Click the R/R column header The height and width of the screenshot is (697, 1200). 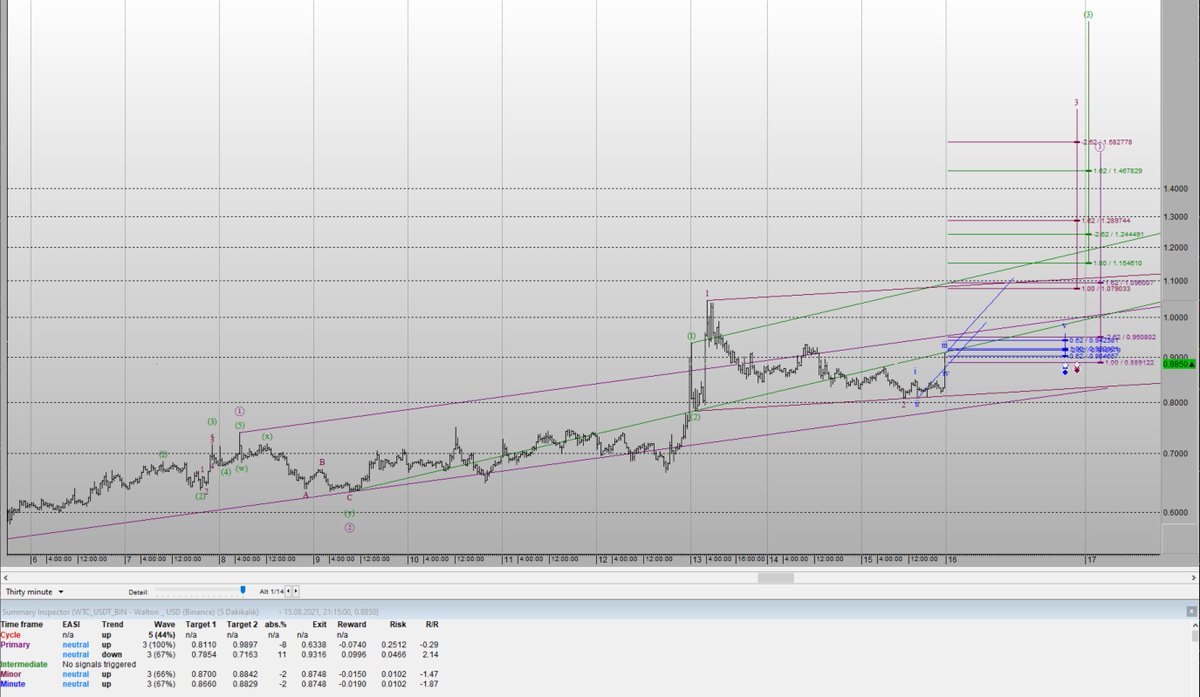point(431,624)
